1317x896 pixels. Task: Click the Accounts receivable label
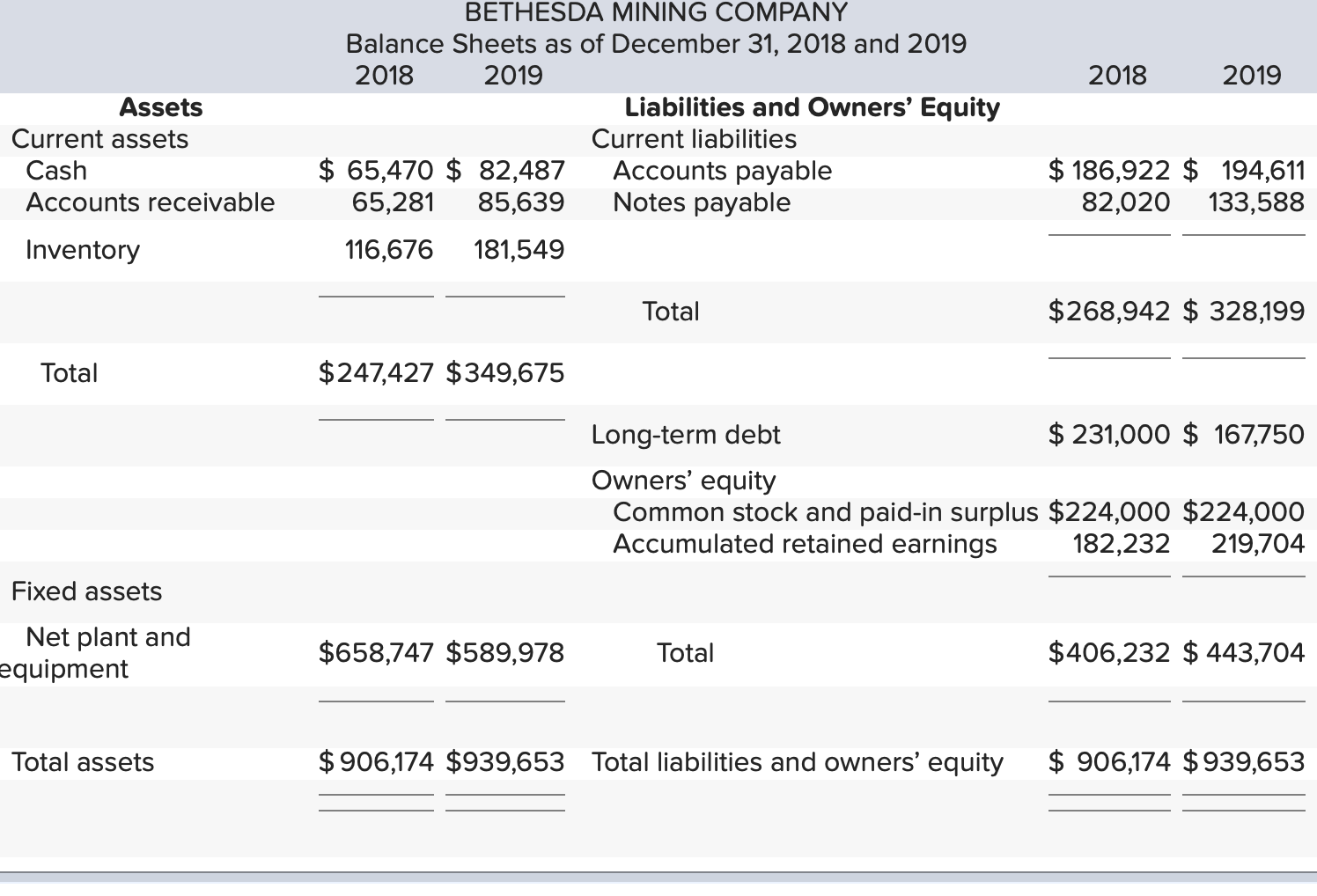tap(150, 202)
